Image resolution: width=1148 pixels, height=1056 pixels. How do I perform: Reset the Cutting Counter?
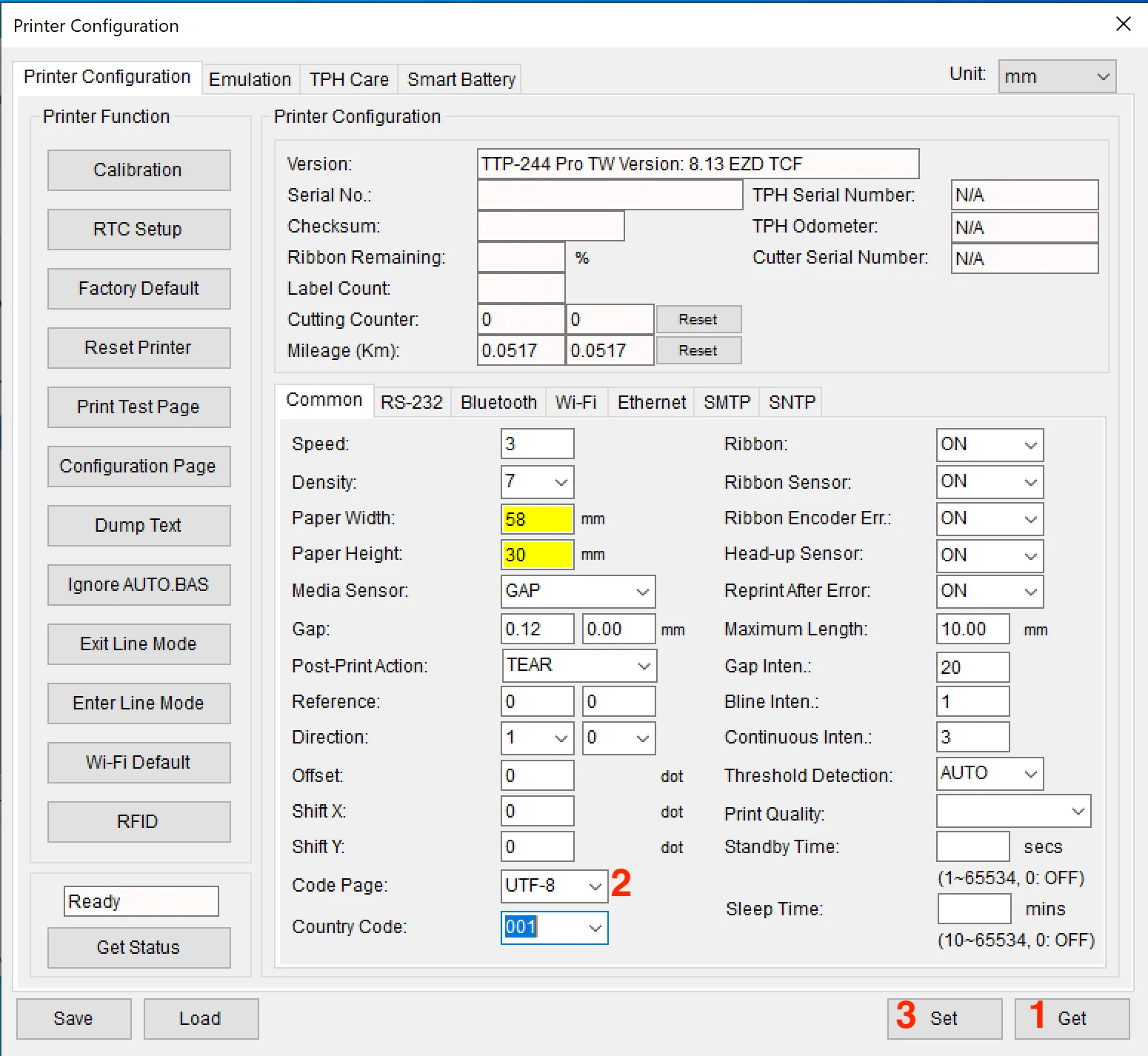[x=698, y=319]
